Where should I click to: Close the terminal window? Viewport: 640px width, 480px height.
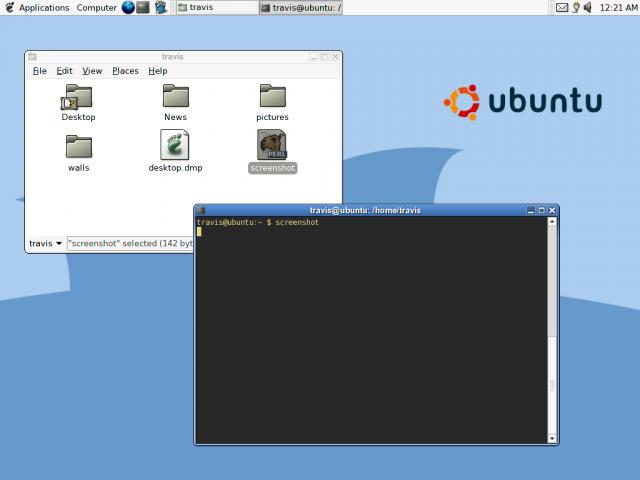click(x=552, y=210)
